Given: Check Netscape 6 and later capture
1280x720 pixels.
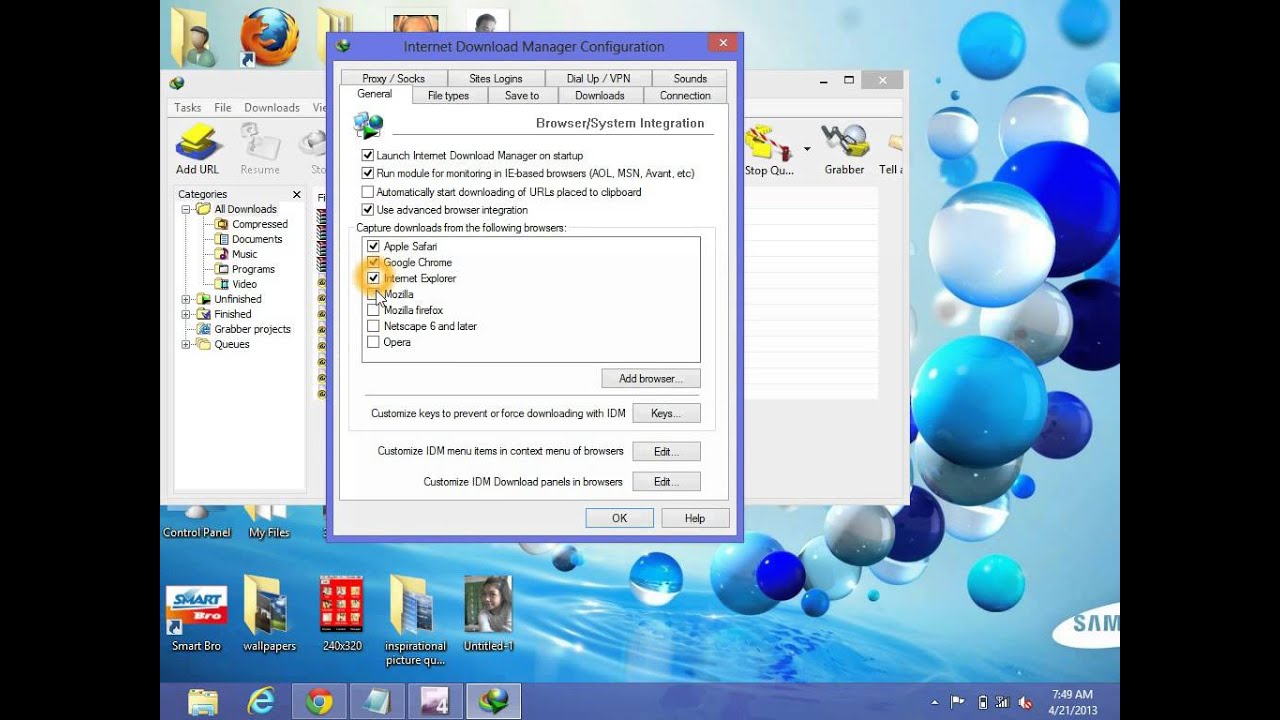Looking at the screenshot, I should pos(373,326).
